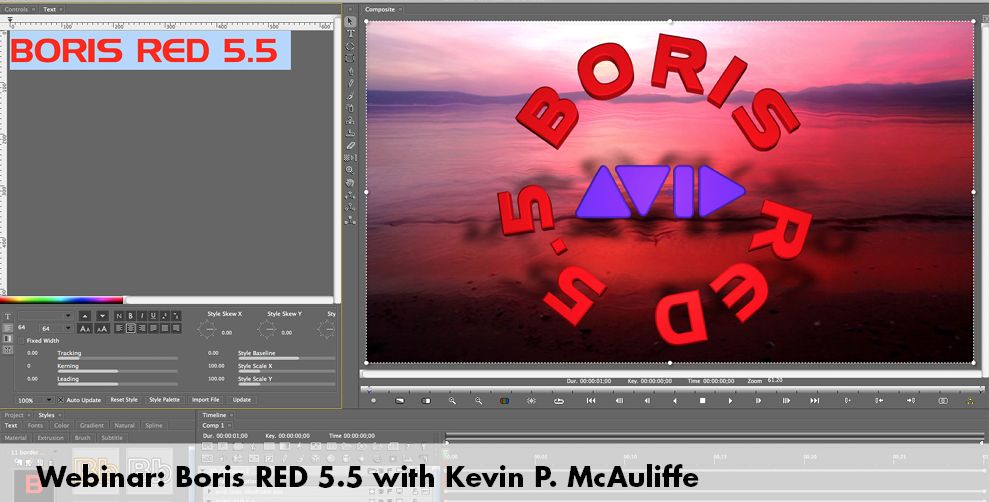Click the RGB channels icon
Viewport: 989px width, 502px height.
click(505, 400)
